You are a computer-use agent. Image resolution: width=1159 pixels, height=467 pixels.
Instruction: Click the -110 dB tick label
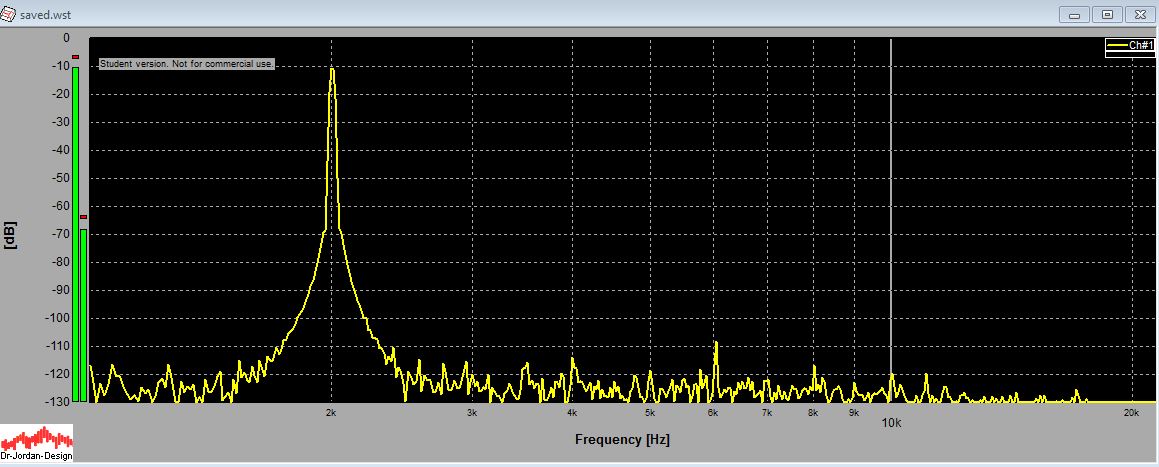point(59,346)
